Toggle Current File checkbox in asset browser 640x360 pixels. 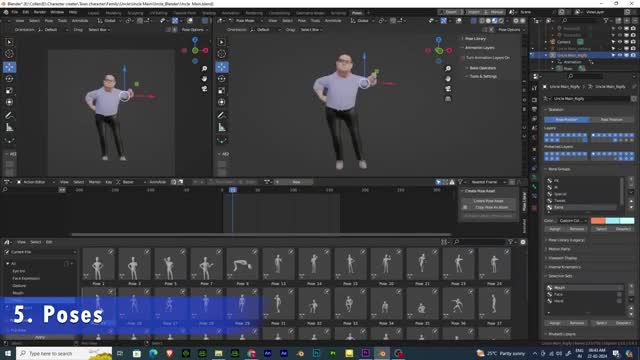coord(7,252)
